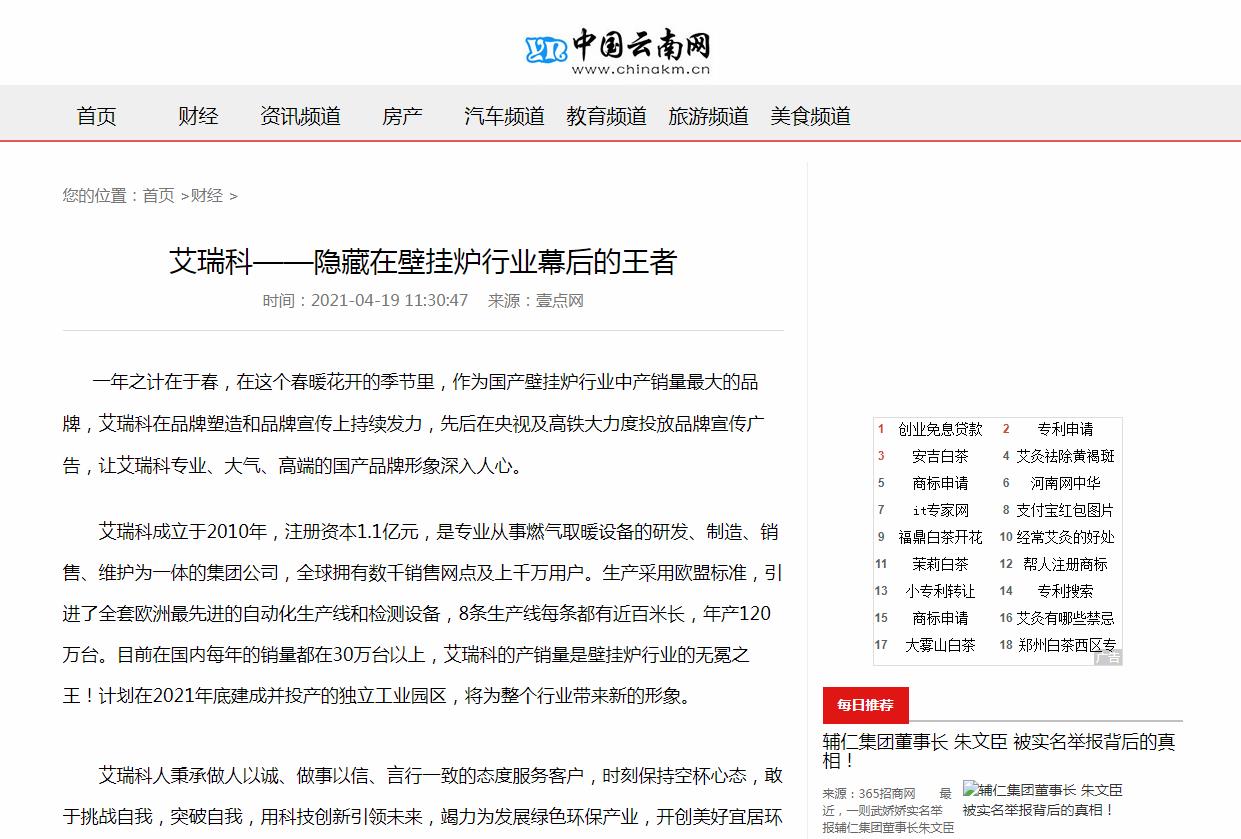Open the 首页 navigation menu item
1241x839 pixels.
coord(97,116)
